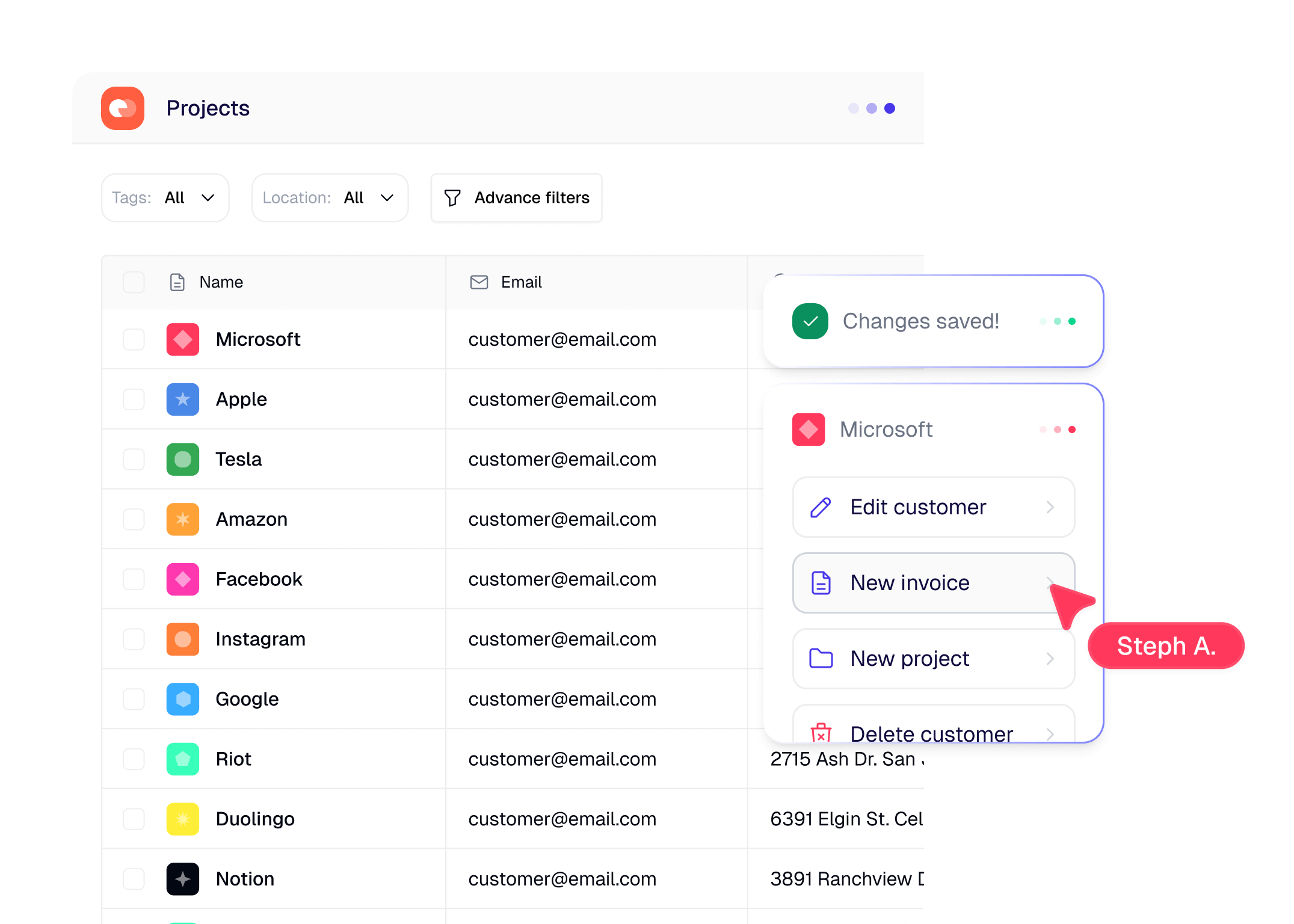The width and height of the screenshot is (1294, 924).
Task: Click the Instagram orange circle icon
Action: click(183, 639)
